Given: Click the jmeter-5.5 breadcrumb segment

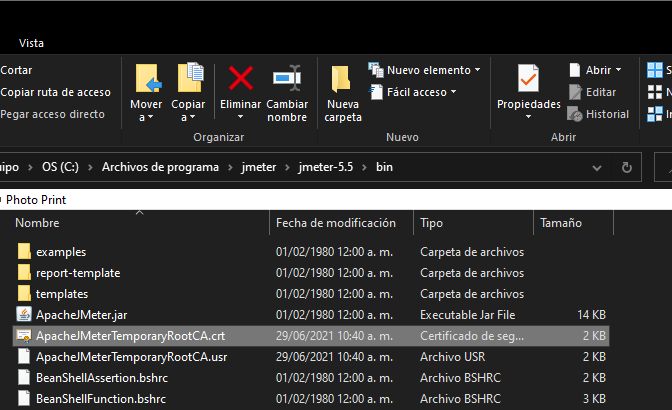Looking at the screenshot, I should [326, 167].
